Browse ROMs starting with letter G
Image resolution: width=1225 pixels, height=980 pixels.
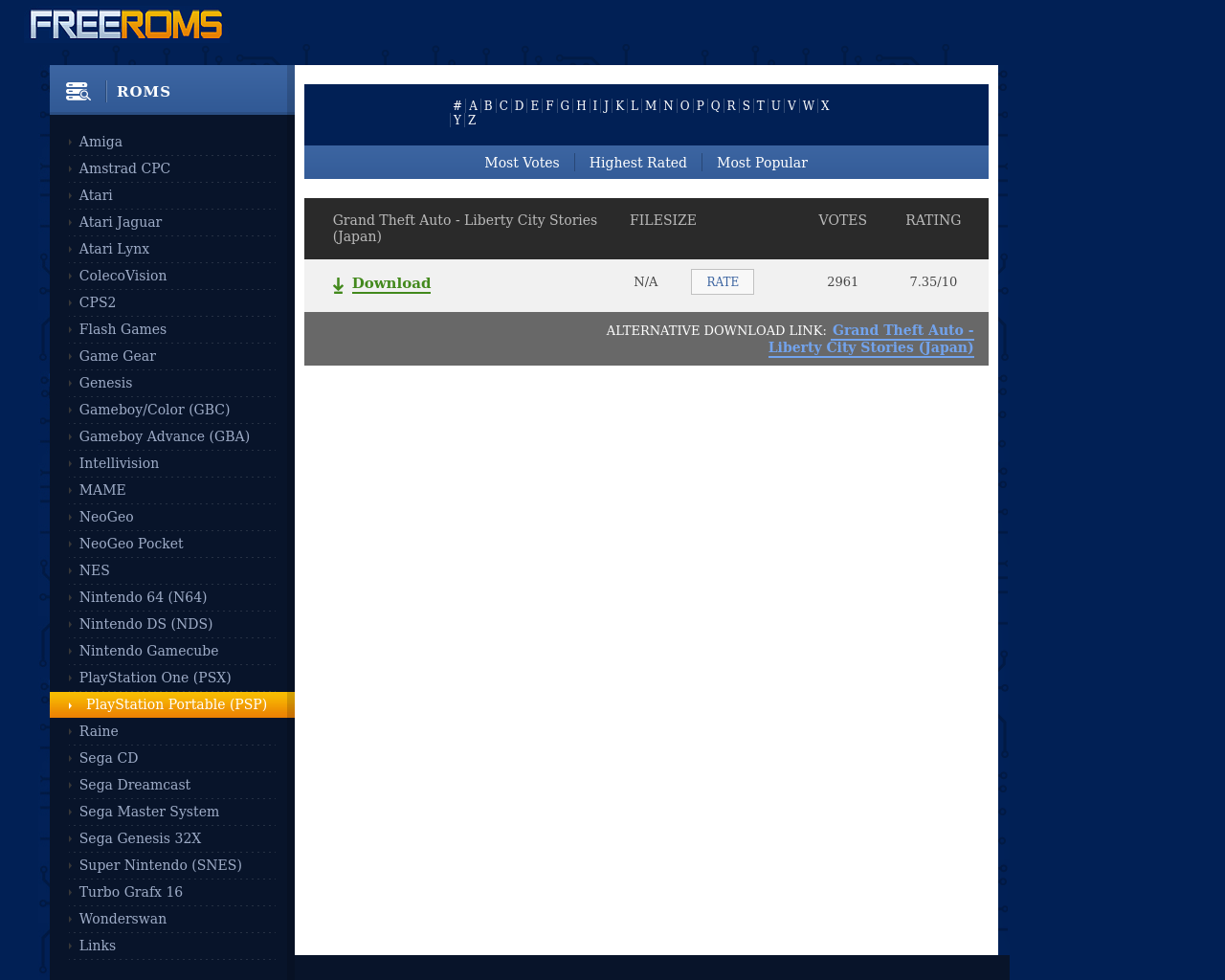(x=565, y=106)
